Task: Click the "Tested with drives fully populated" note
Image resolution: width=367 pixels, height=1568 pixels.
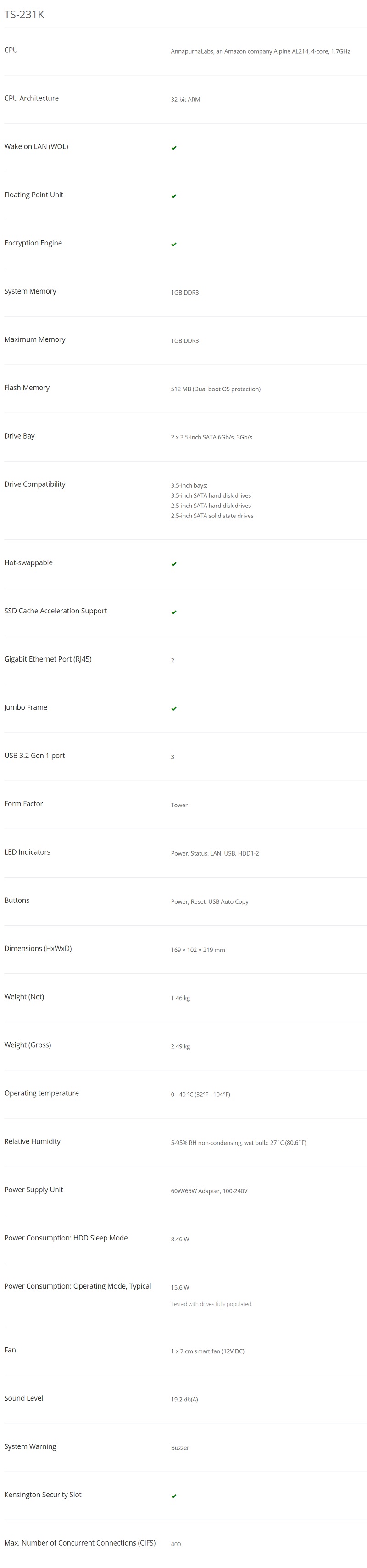Action: pos(211,1304)
